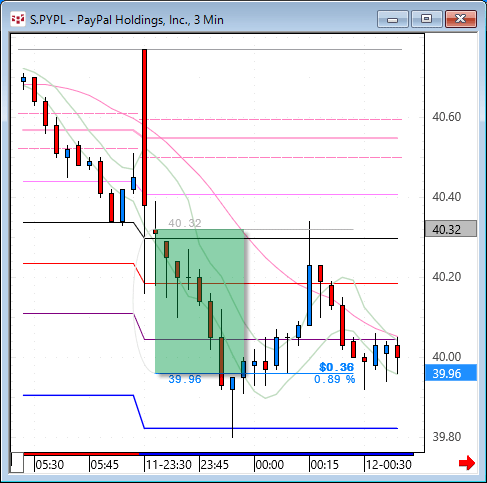The width and height of the screenshot is (487, 483).
Task: Click the red session bar above timeline
Action: click(81, 454)
